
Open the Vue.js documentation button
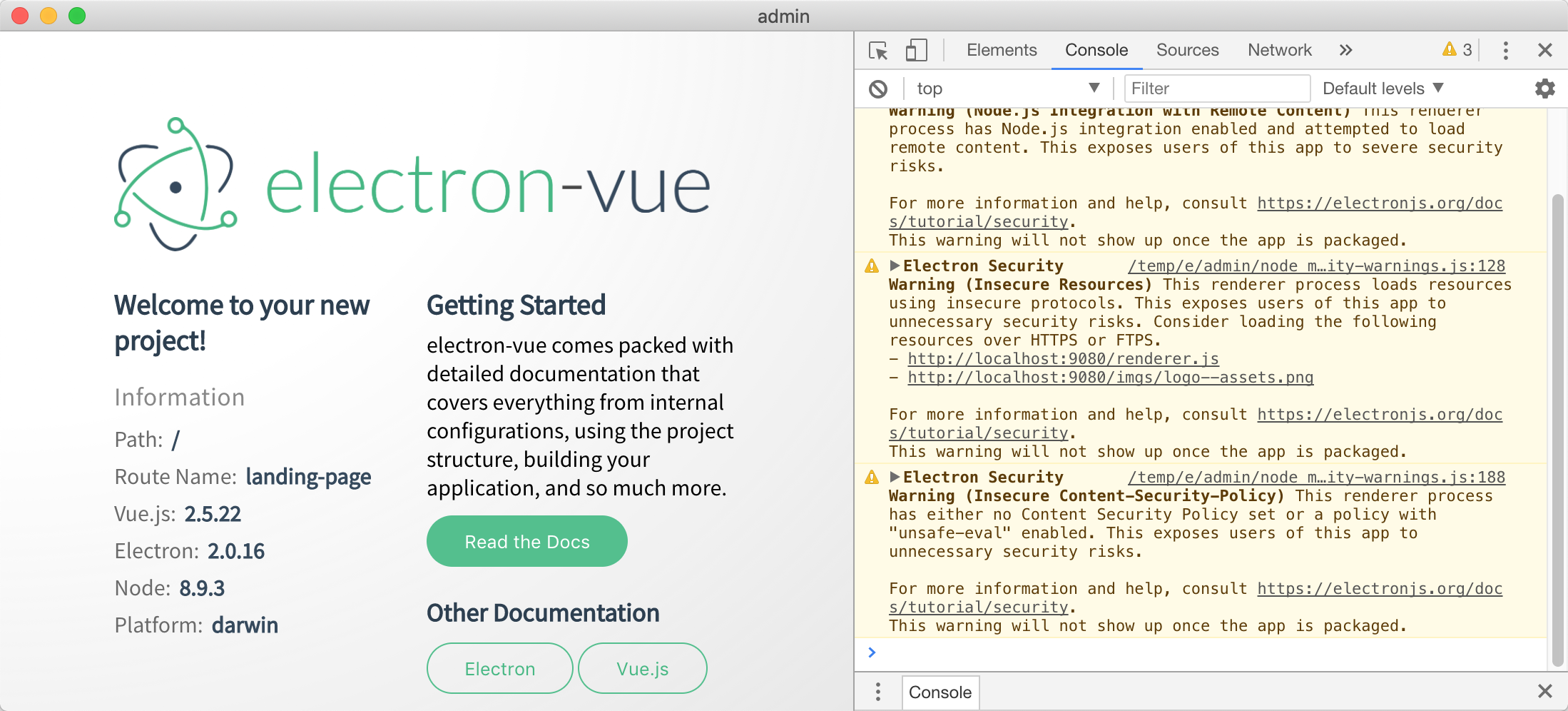coord(642,669)
